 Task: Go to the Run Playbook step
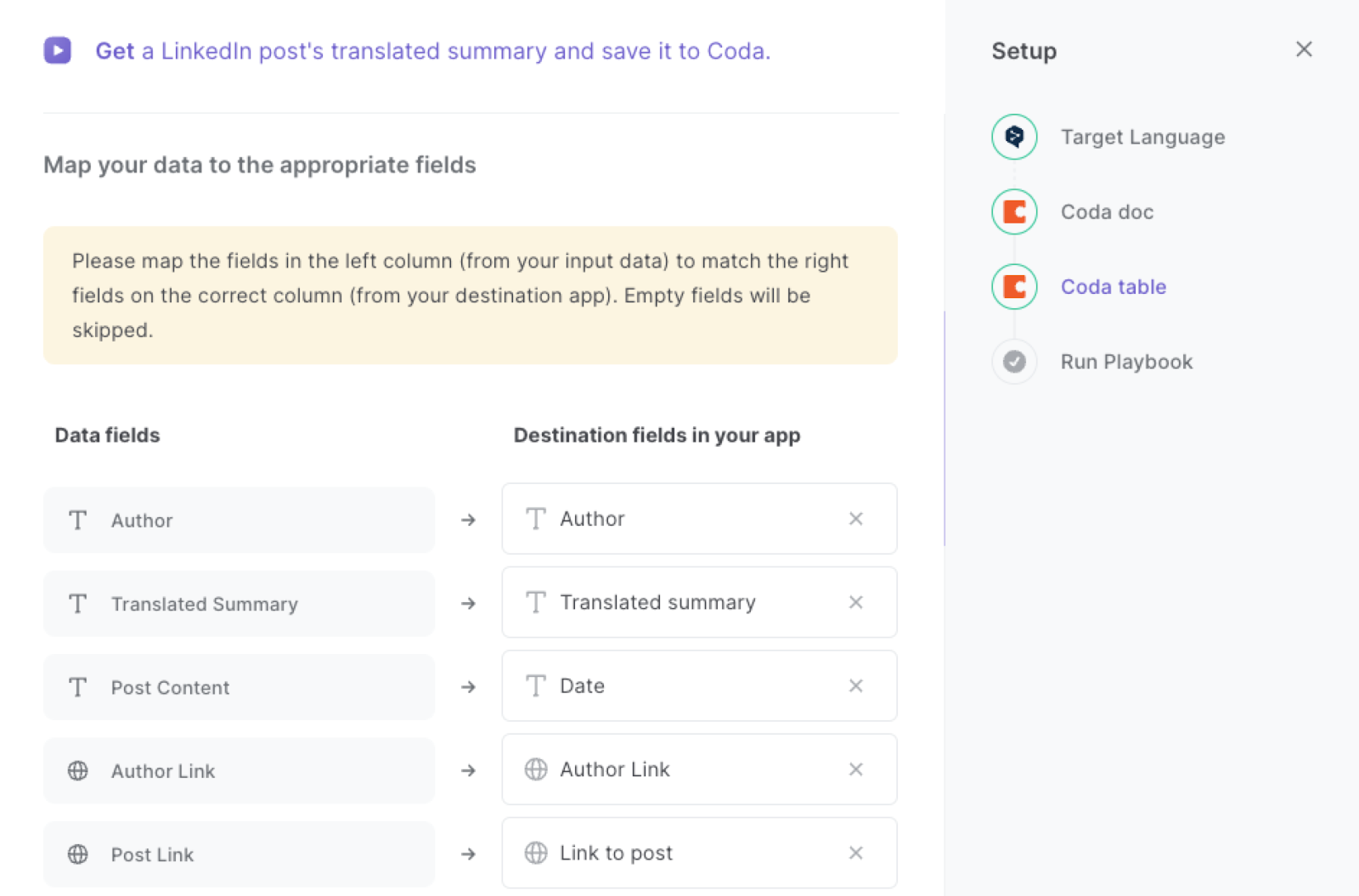1126,362
